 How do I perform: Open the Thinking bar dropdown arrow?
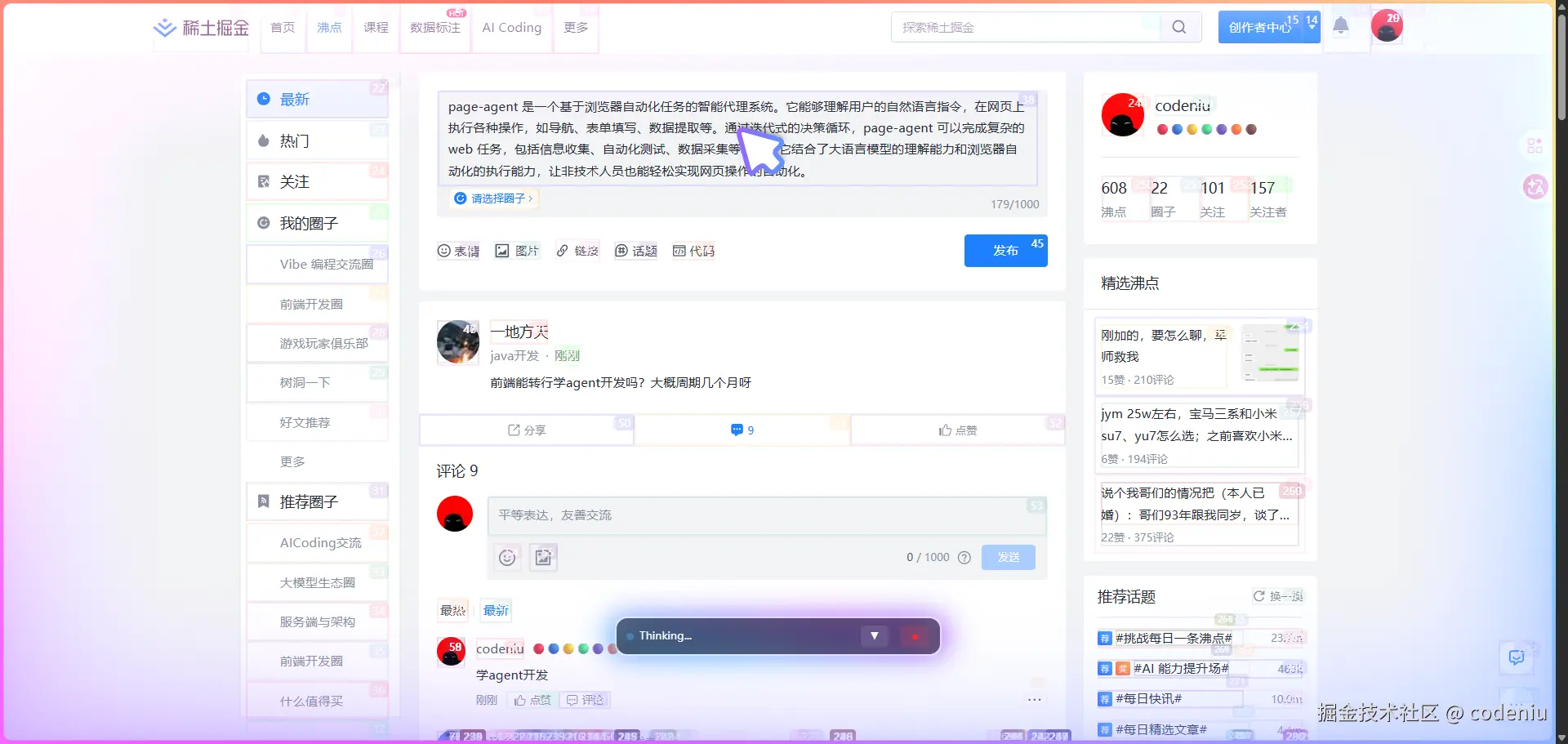tap(875, 635)
